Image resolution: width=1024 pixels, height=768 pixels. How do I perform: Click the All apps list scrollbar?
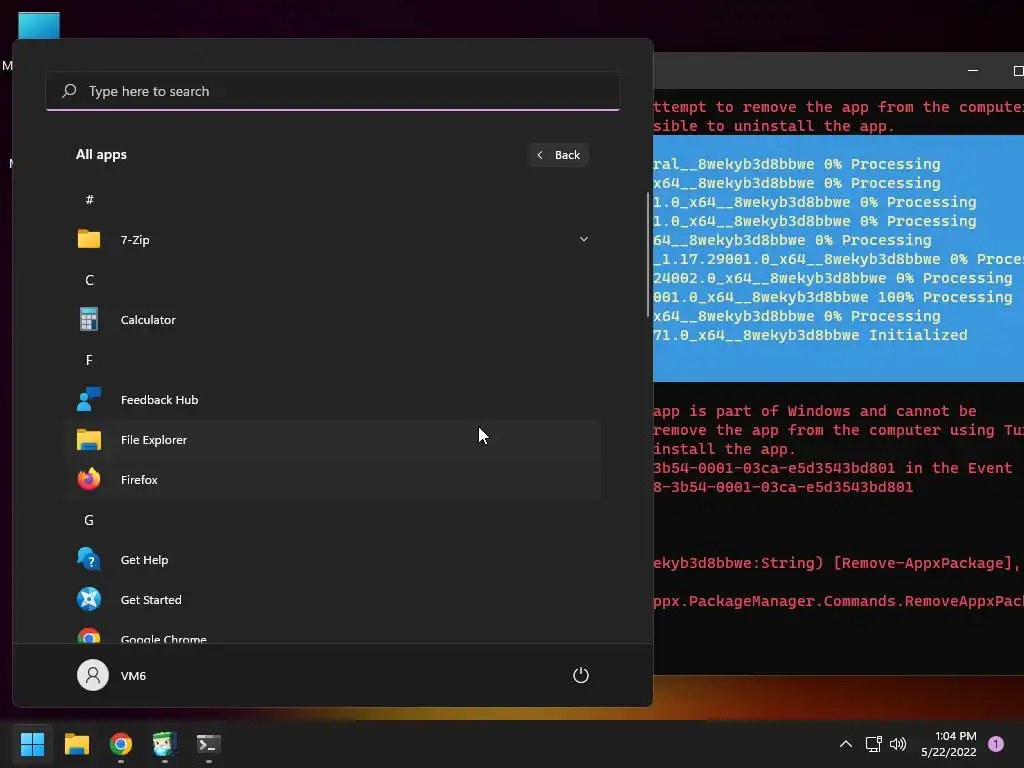click(x=648, y=255)
